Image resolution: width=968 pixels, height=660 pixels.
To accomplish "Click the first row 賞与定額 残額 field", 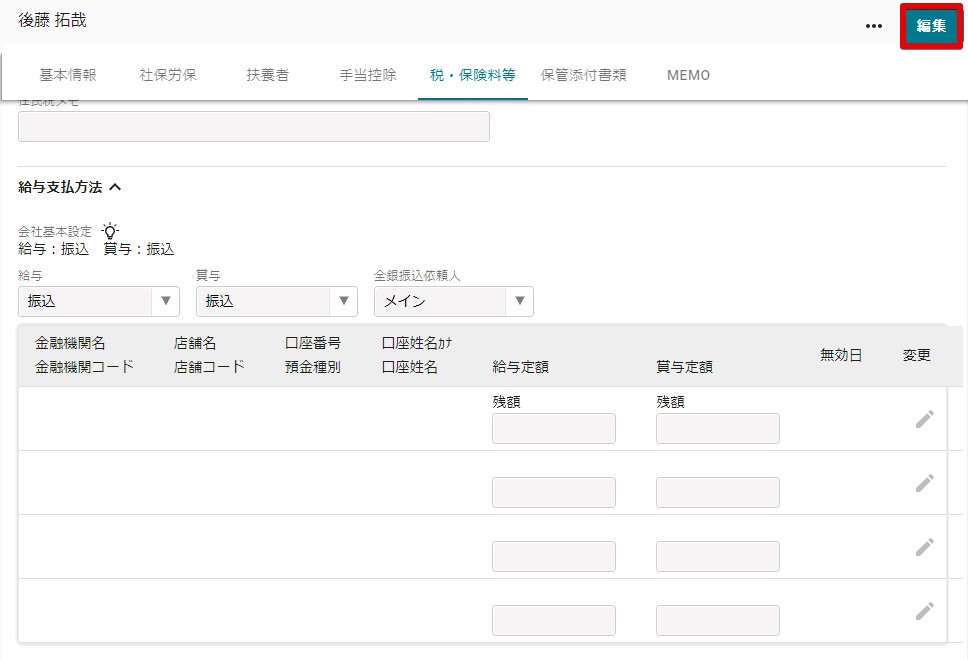I will click(x=717, y=428).
